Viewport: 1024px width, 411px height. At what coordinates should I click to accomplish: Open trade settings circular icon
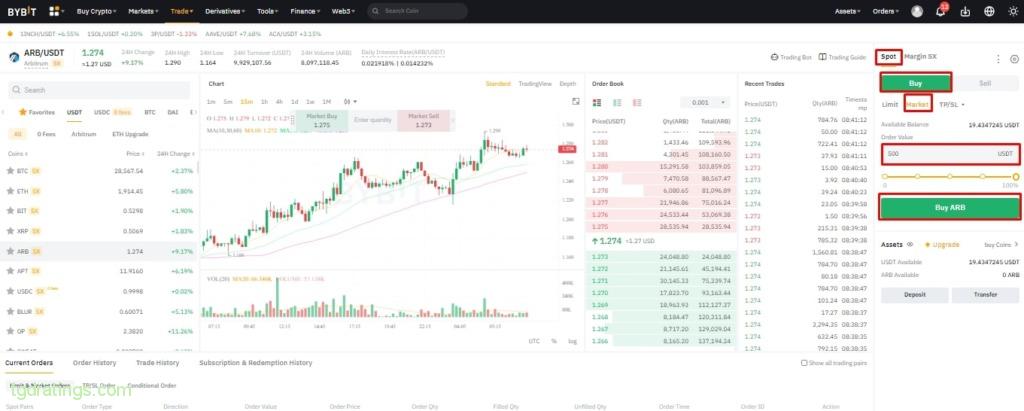[1014, 59]
